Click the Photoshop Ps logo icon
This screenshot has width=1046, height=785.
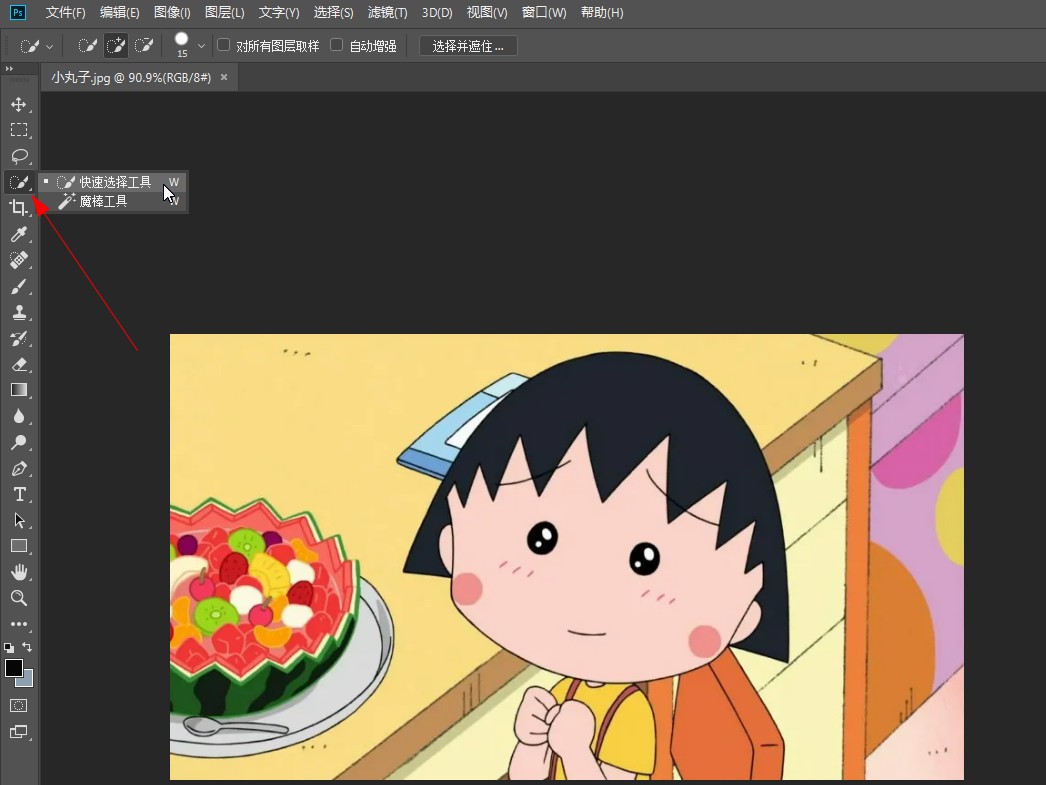coord(18,12)
